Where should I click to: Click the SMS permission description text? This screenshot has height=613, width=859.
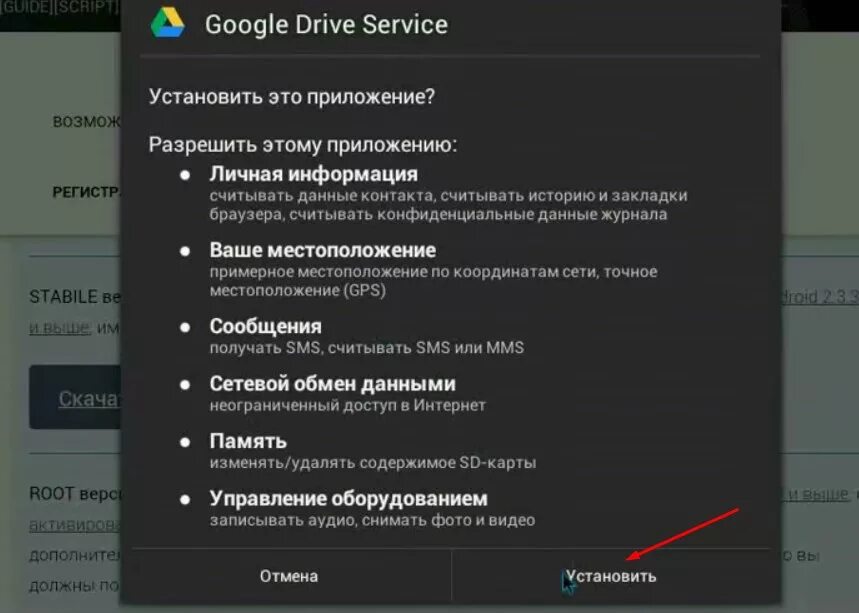pos(366,348)
